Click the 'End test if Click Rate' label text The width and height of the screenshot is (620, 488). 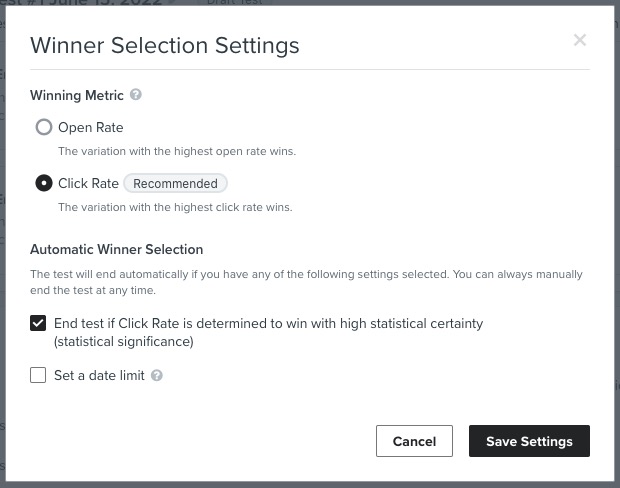click(x=268, y=324)
